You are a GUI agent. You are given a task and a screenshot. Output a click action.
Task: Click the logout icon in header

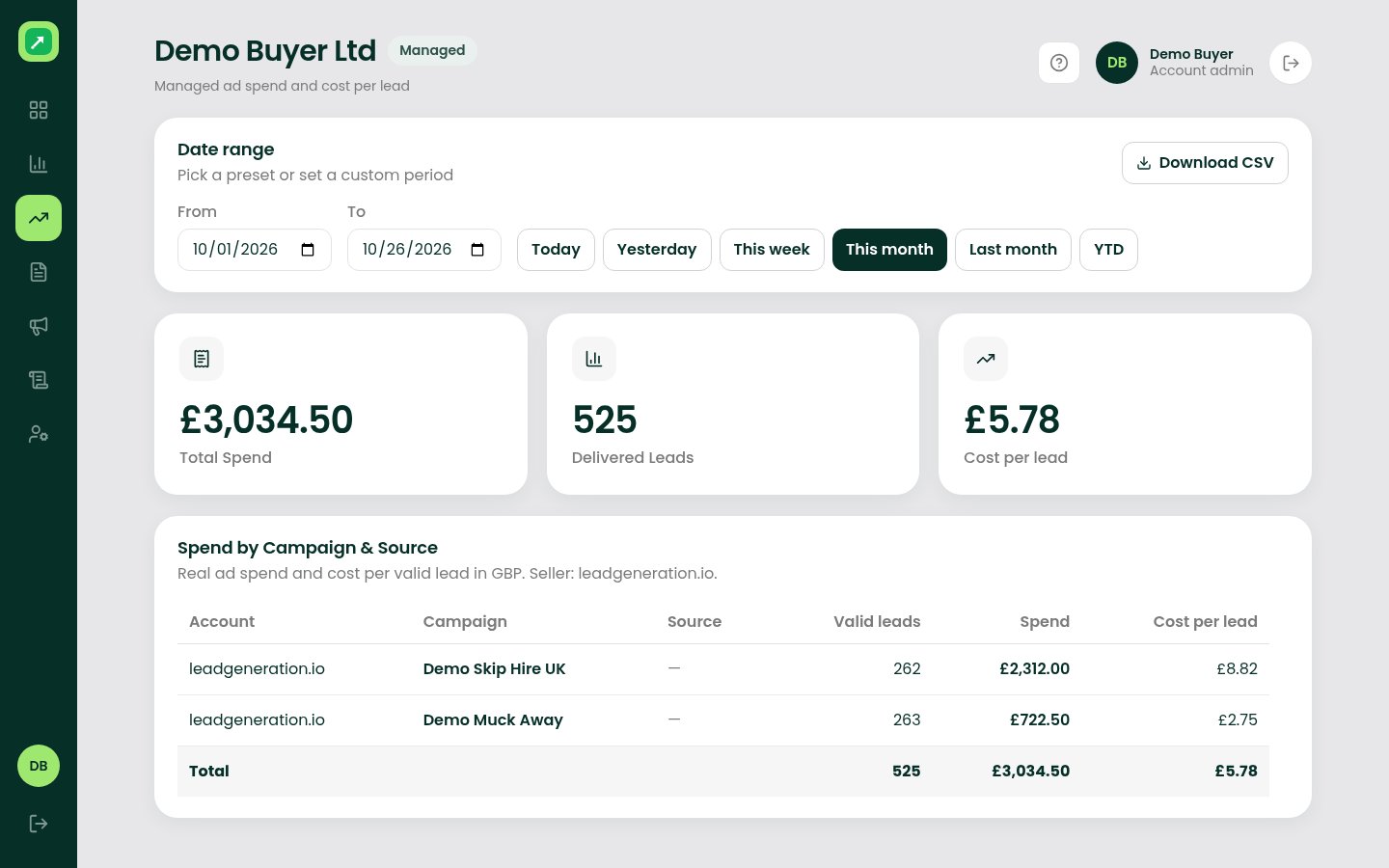(1291, 63)
